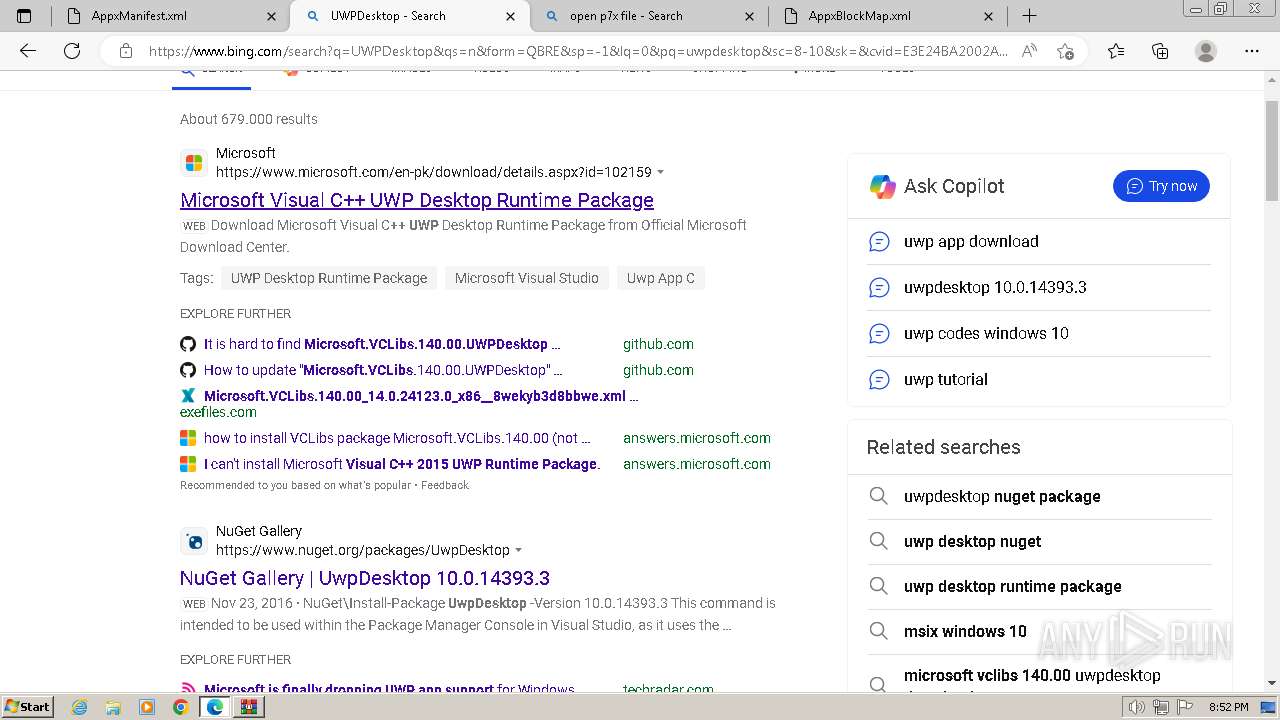The width and height of the screenshot is (1280, 720).
Task: Click the address bar URL field
Action: [578, 51]
